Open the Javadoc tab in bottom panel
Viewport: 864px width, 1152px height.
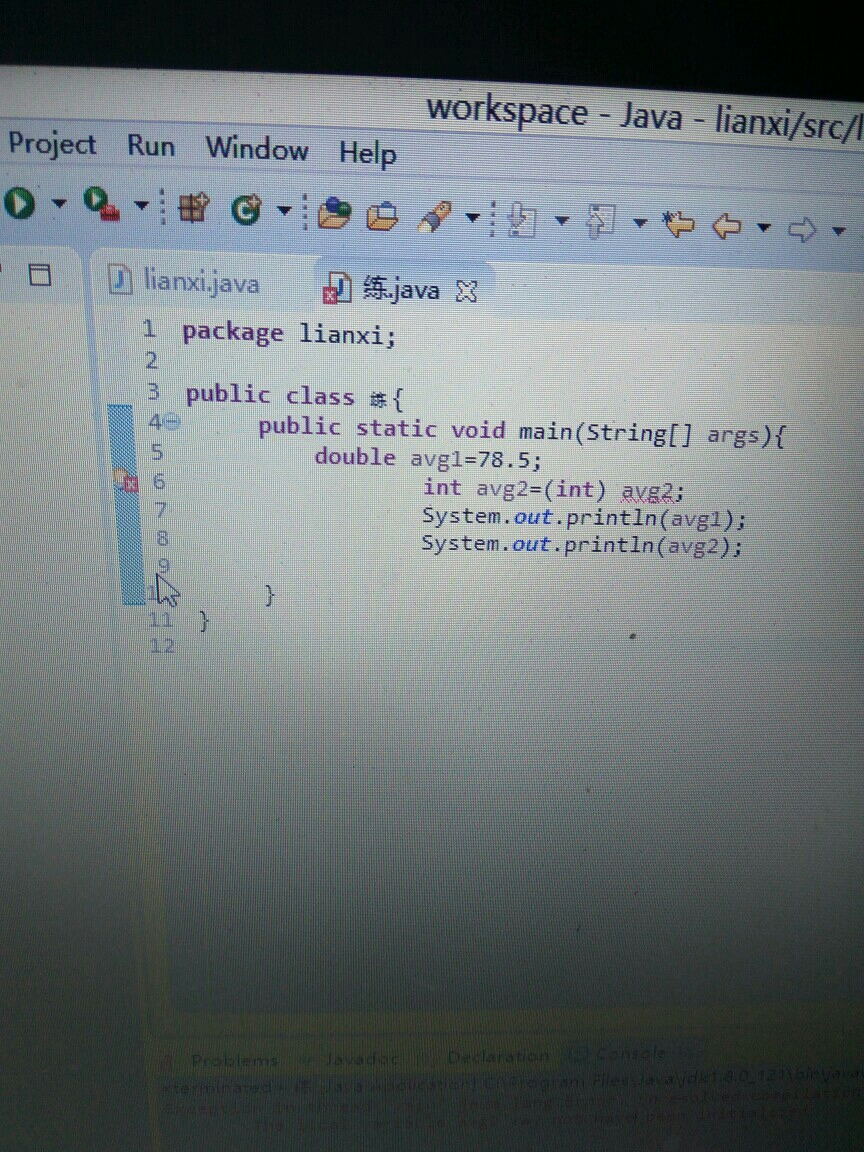click(x=362, y=1059)
